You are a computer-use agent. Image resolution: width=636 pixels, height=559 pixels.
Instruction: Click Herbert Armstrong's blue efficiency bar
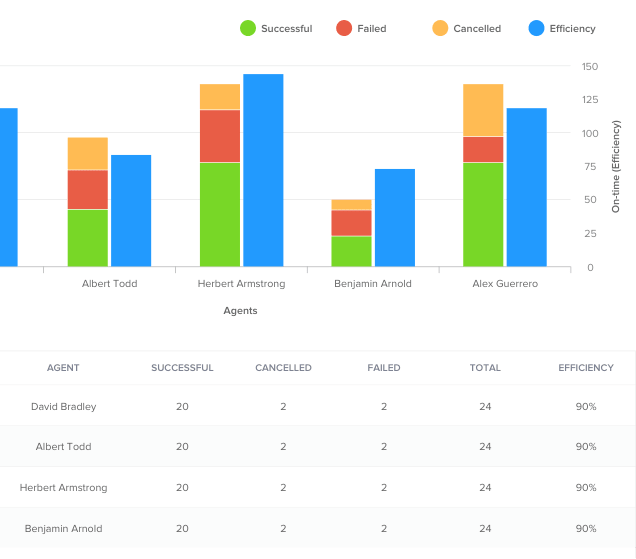pyautogui.click(x=263, y=170)
